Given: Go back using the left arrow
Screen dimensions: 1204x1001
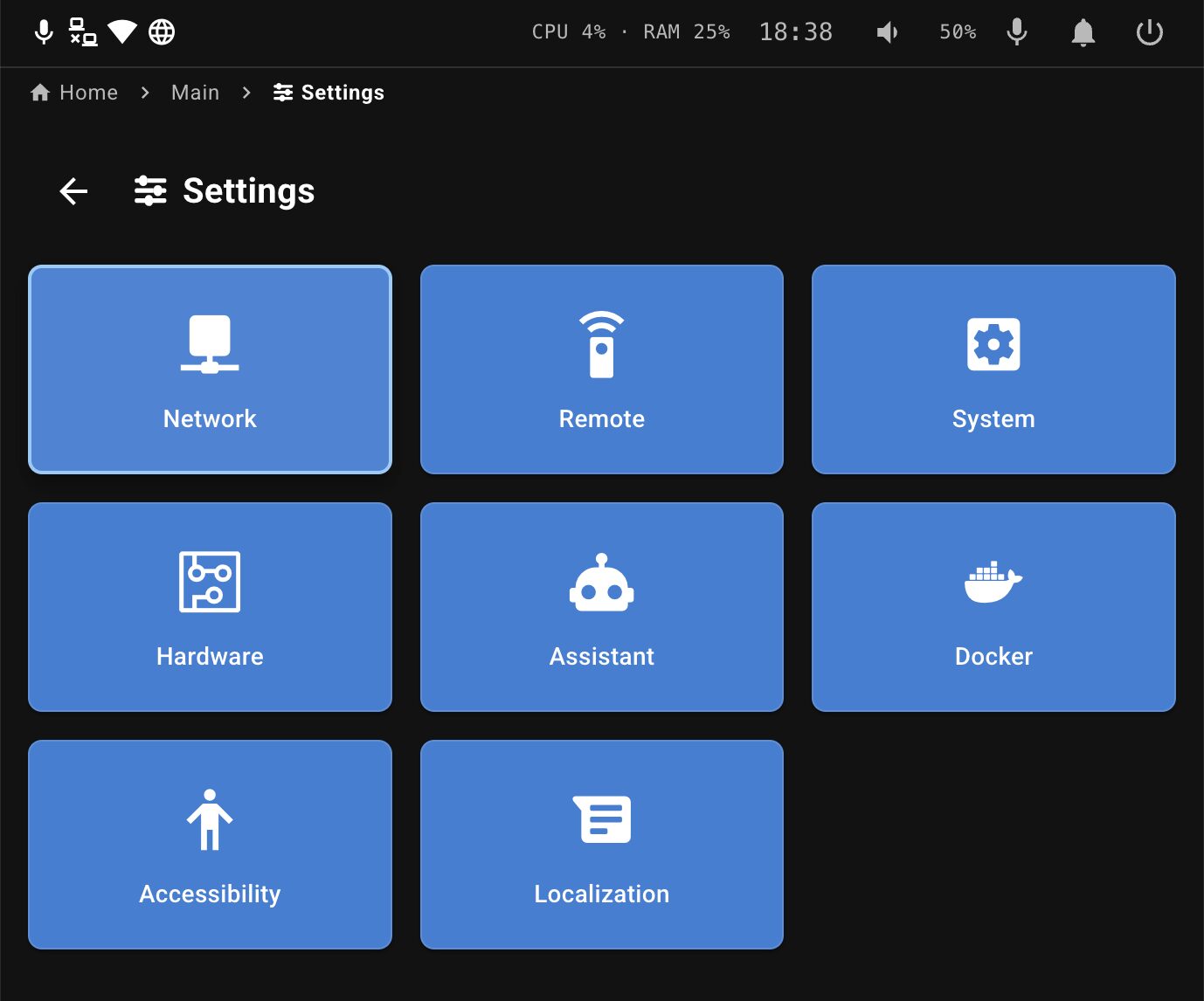Looking at the screenshot, I should pyautogui.click(x=74, y=191).
